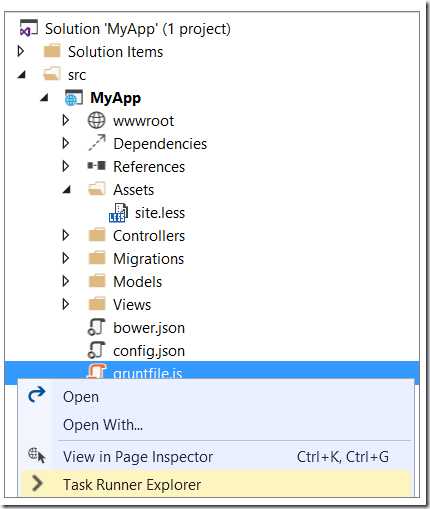The image size is (430, 509).
Task: Click the References icon
Action: click(97, 166)
